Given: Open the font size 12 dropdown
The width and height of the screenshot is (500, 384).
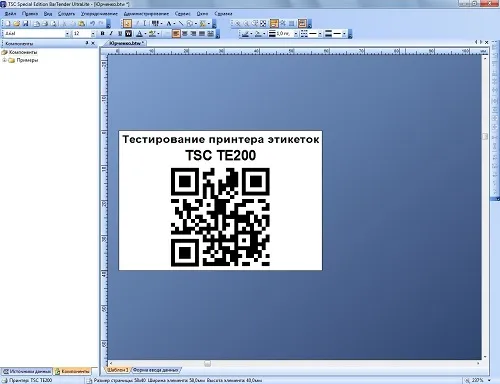Looking at the screenshot, I should click(x=93, y=34).
